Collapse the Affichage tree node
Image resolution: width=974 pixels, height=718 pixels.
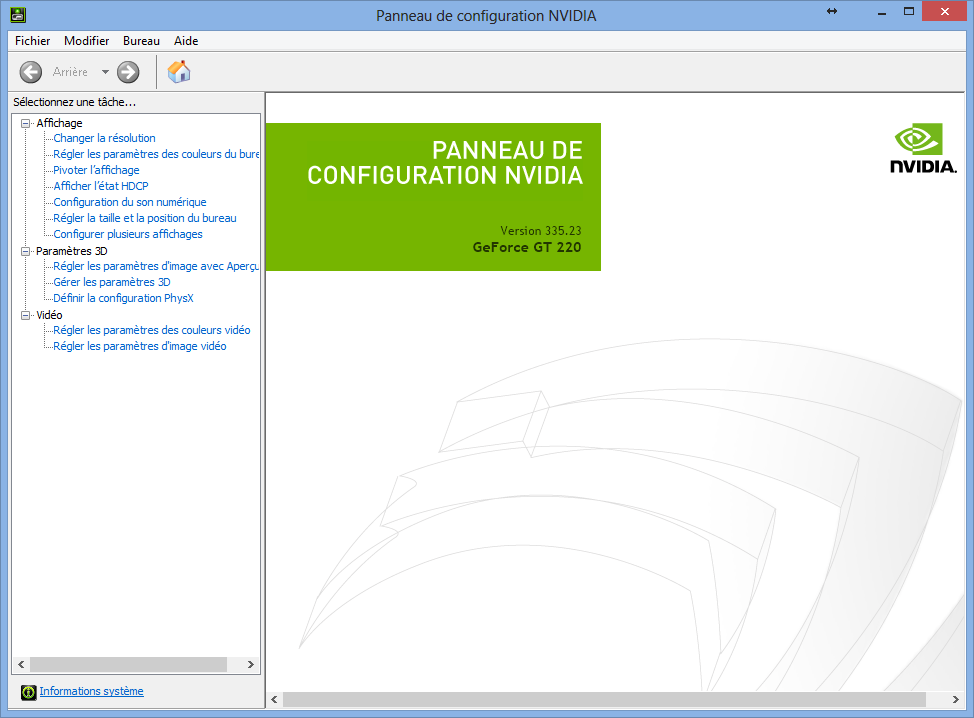tap(25, 123)
